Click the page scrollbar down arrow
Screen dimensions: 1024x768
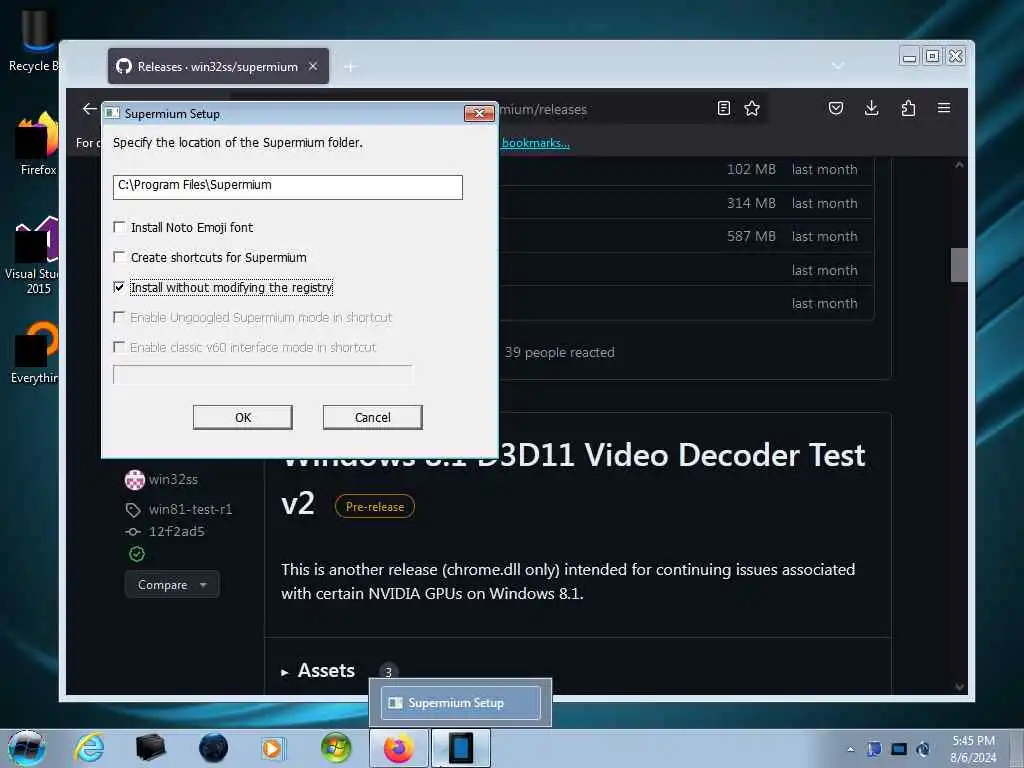tap(959, 686)
